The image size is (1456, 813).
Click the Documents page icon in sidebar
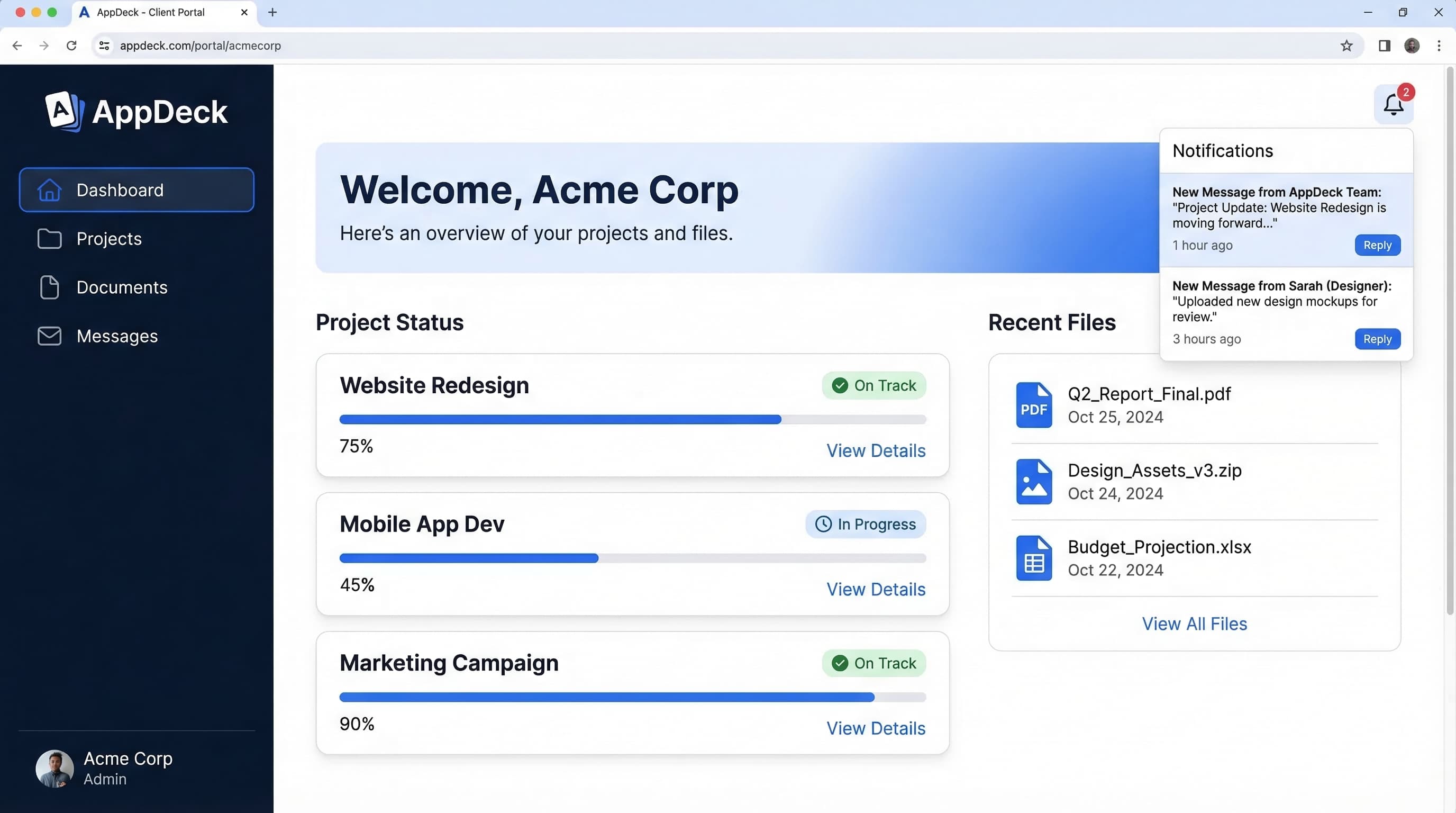point(49,287)
